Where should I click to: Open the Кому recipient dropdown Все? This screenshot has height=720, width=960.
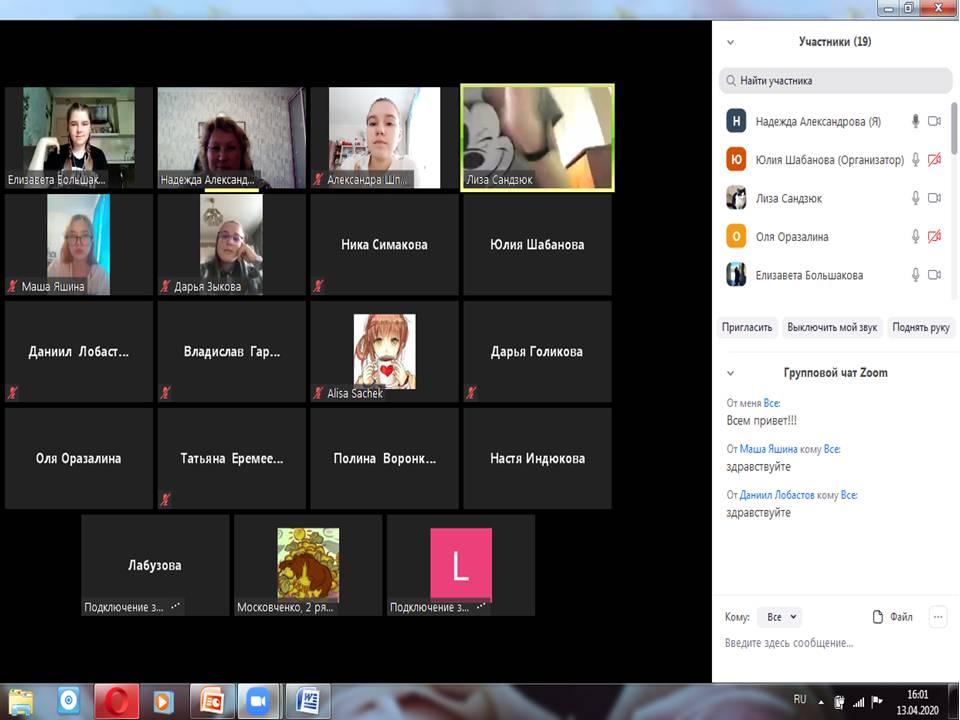click(779, 617)
